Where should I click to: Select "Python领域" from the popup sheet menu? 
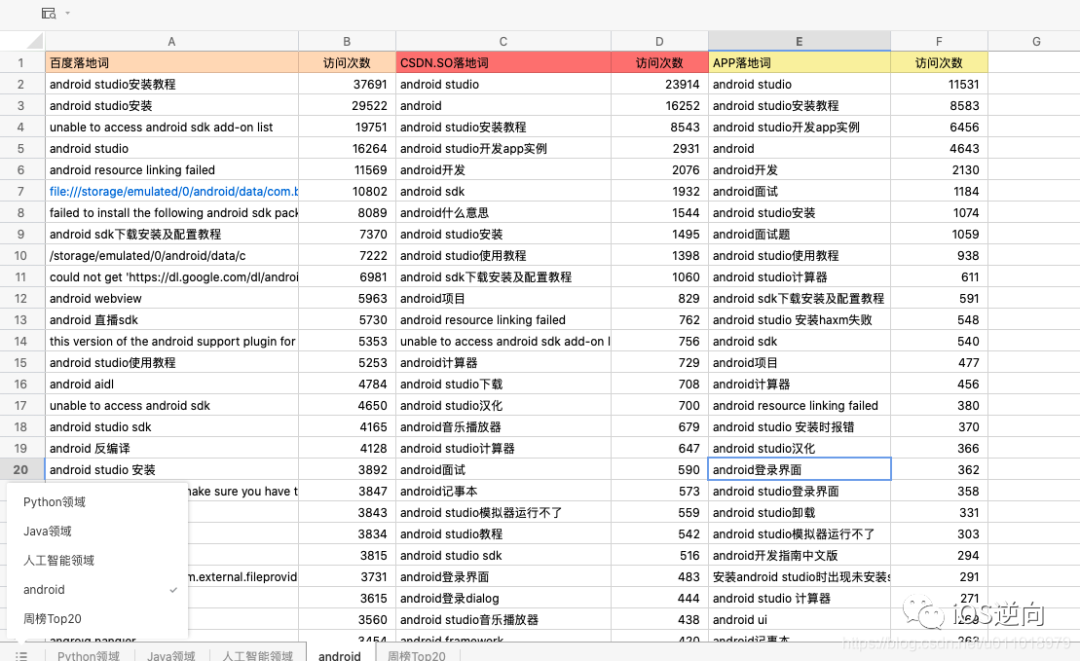(x=55, y=501)
